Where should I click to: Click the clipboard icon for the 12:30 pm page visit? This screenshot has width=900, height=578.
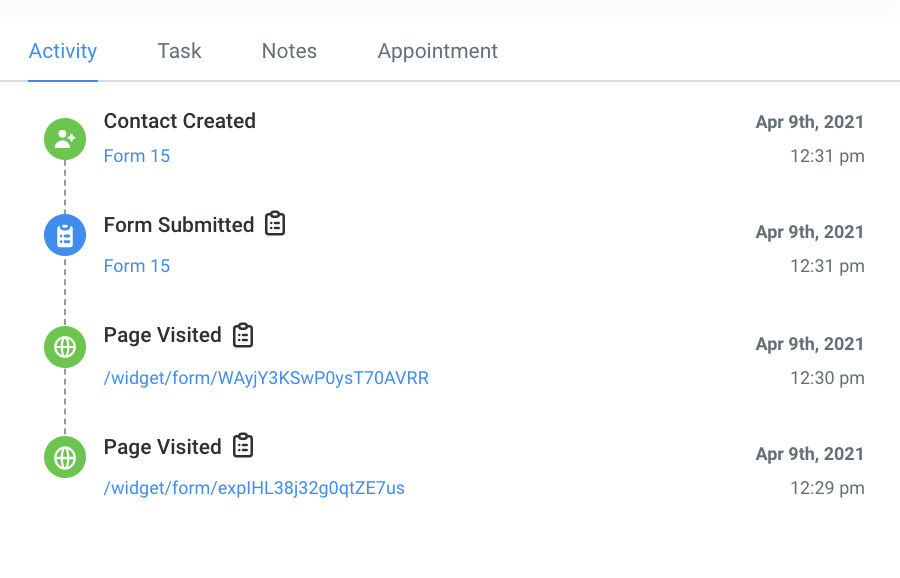243,335
